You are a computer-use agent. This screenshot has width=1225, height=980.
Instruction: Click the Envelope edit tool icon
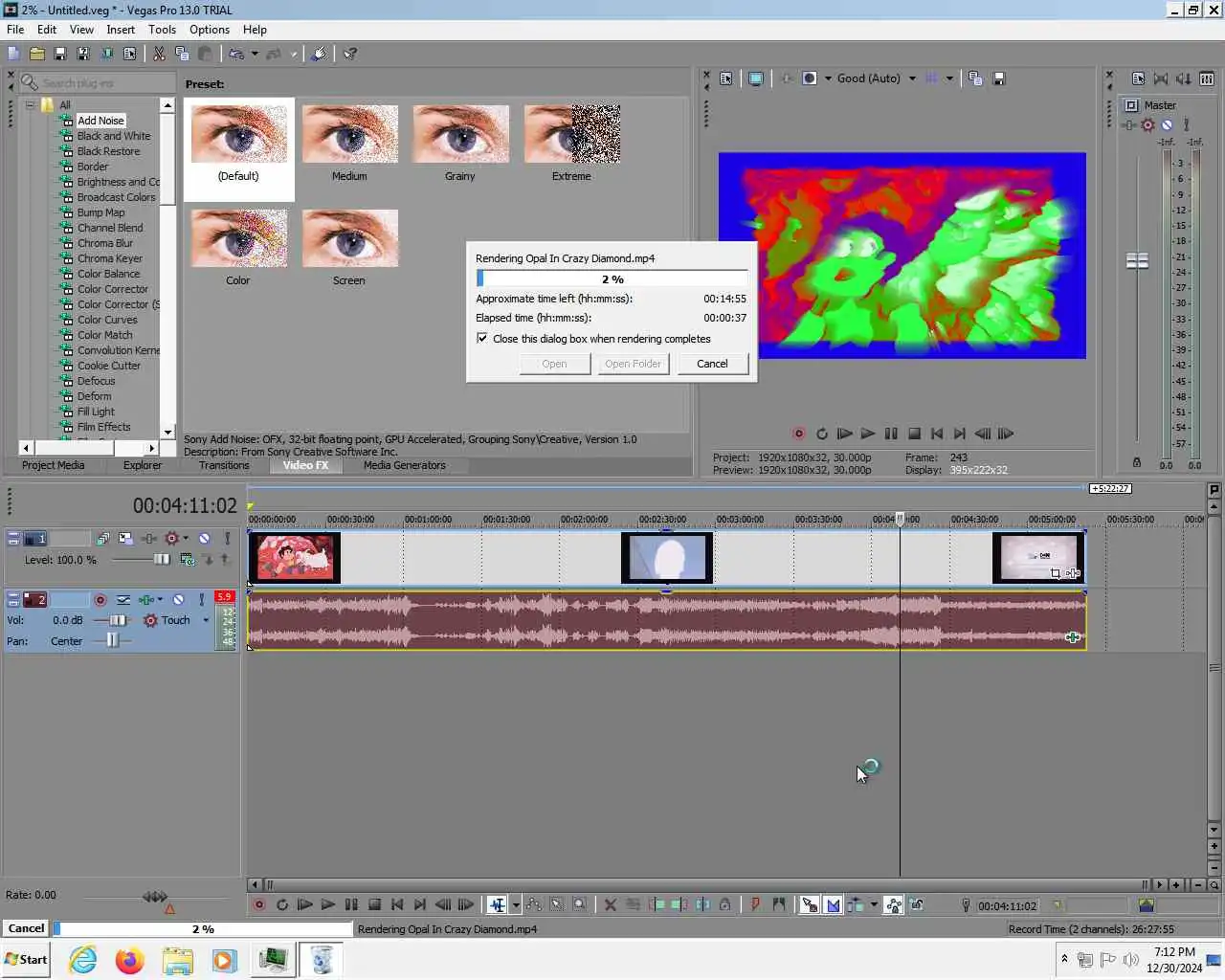533,904
